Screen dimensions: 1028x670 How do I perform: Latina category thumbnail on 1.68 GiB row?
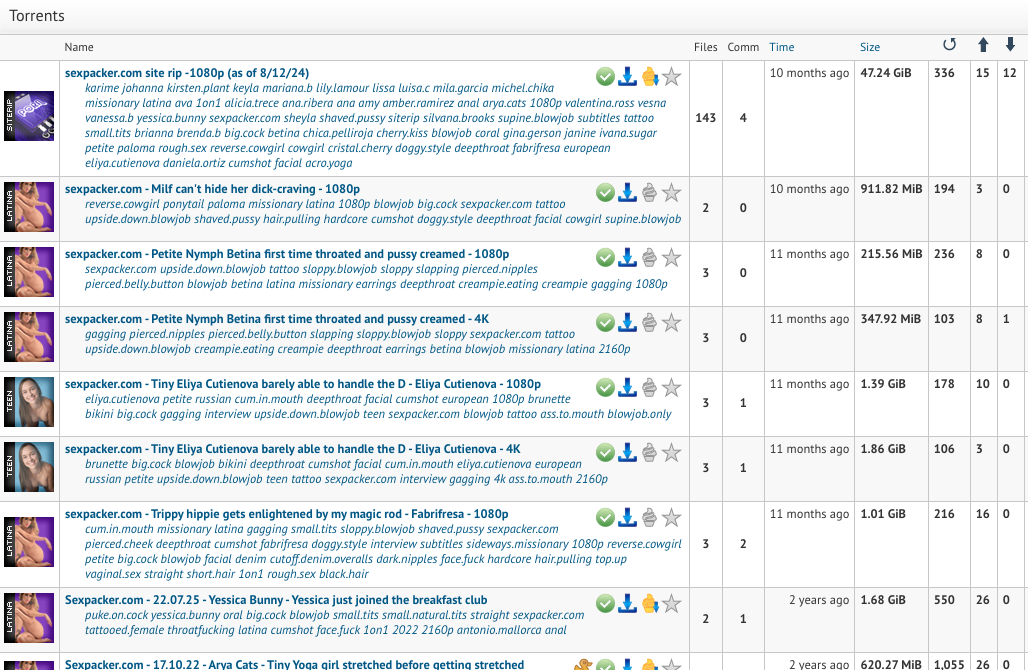(29, 618)
